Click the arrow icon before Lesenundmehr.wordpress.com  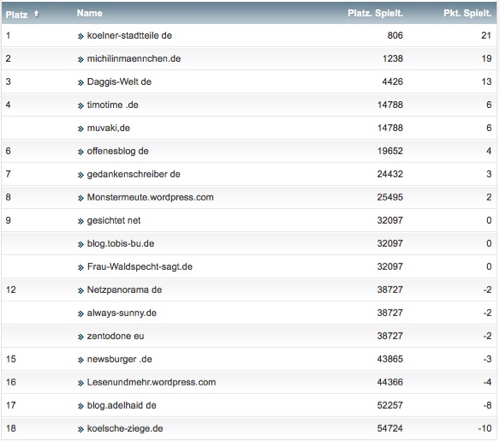pyautogui.click(x=80, y=383)
